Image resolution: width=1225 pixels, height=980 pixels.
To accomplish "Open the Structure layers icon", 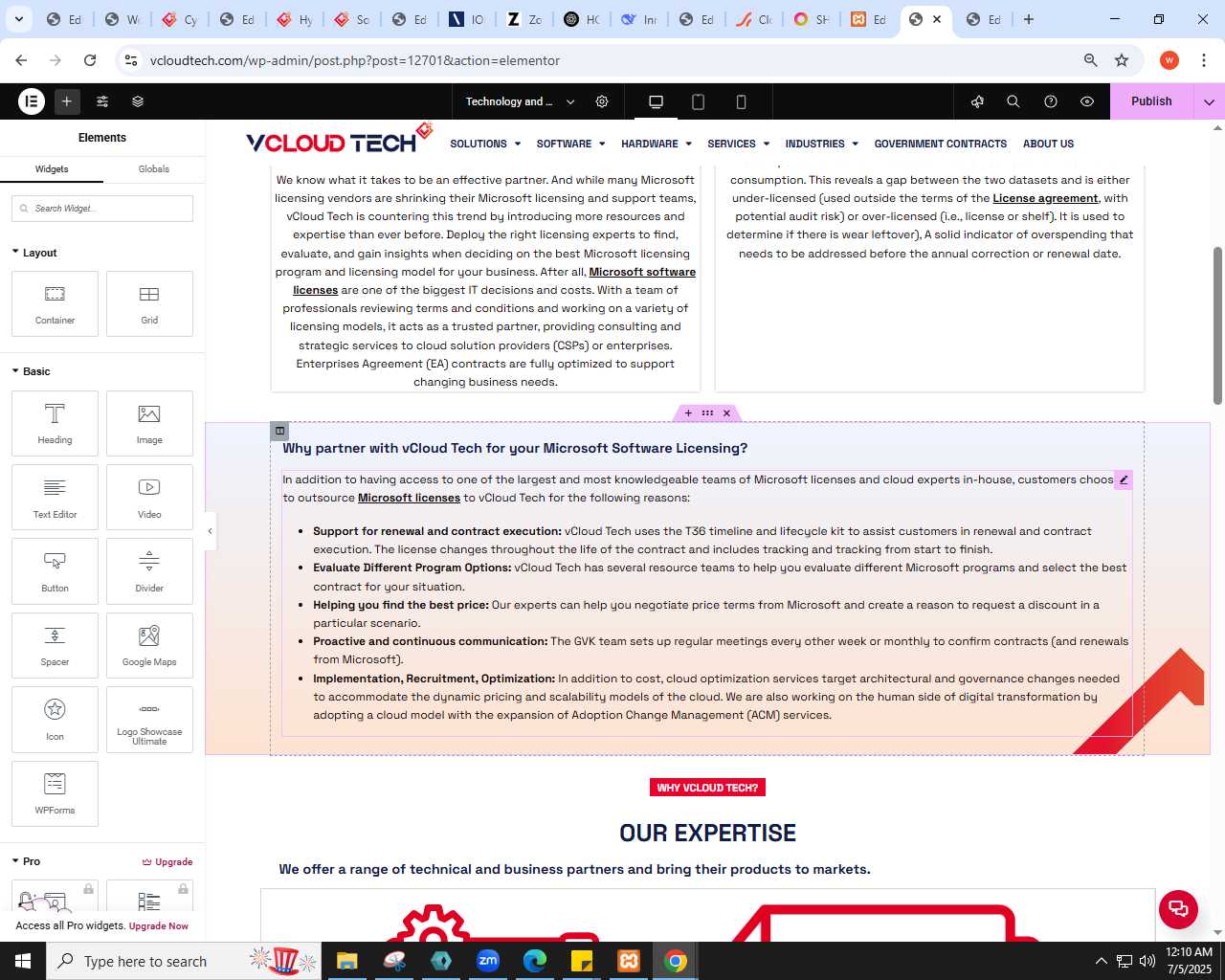I will click(x=138, y=101).
